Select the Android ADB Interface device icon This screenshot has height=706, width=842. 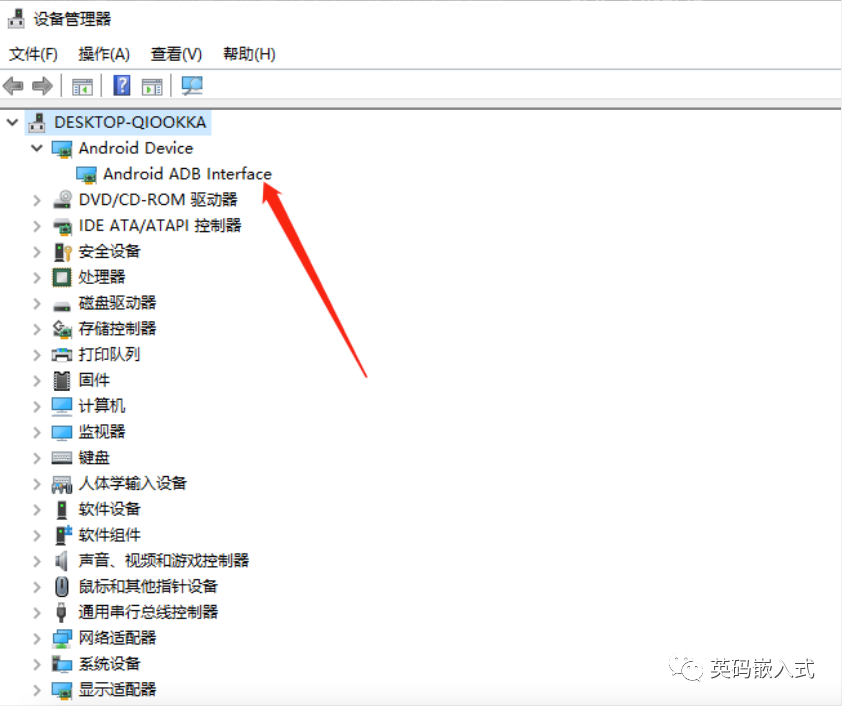click(x=87, y=173)
